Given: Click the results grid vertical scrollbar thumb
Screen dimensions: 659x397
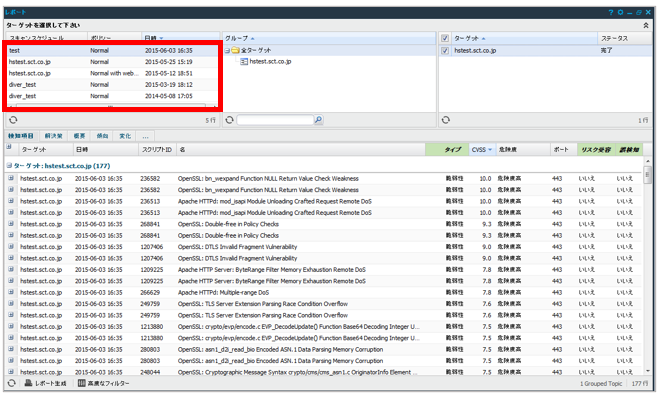Looking at the screenshot, I should point(647,175).
